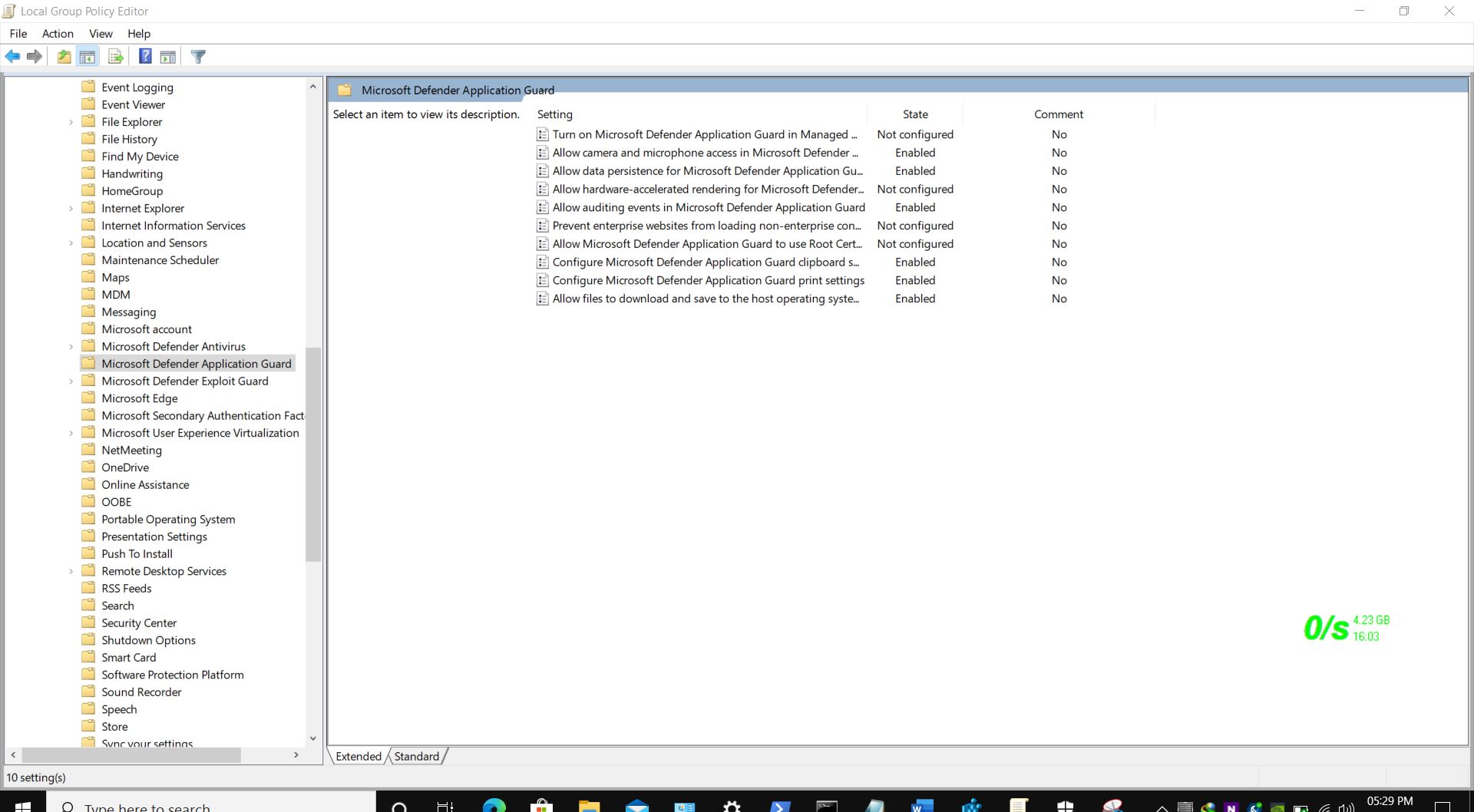Navigate forward using the toolbar arrow

pos(35,56)
